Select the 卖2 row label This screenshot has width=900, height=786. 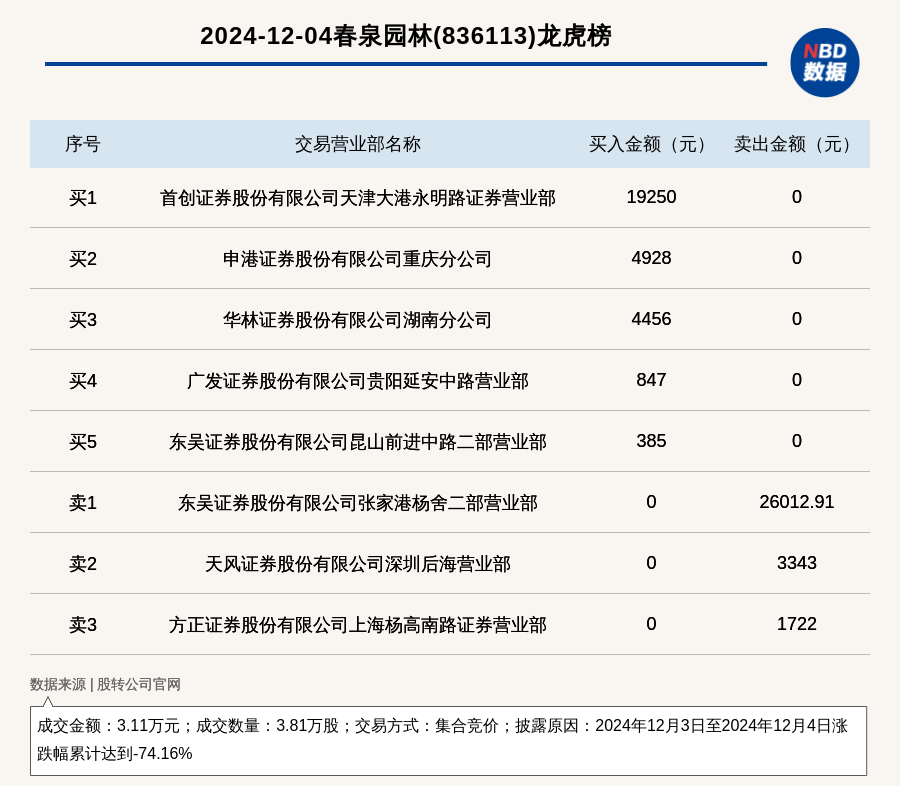tap(83, 564)
